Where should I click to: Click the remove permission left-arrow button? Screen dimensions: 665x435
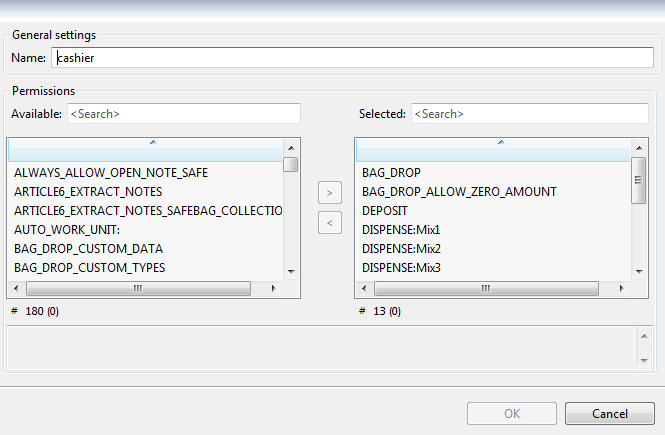tap(329, 222)
